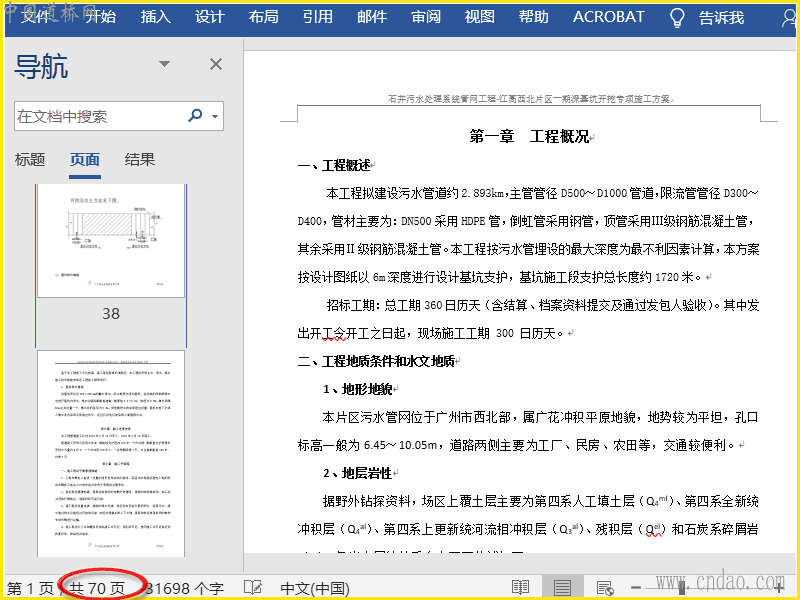800x600 pixels.
Task: Click the lightbulb Tell Me icon
Action: [677, 18]
